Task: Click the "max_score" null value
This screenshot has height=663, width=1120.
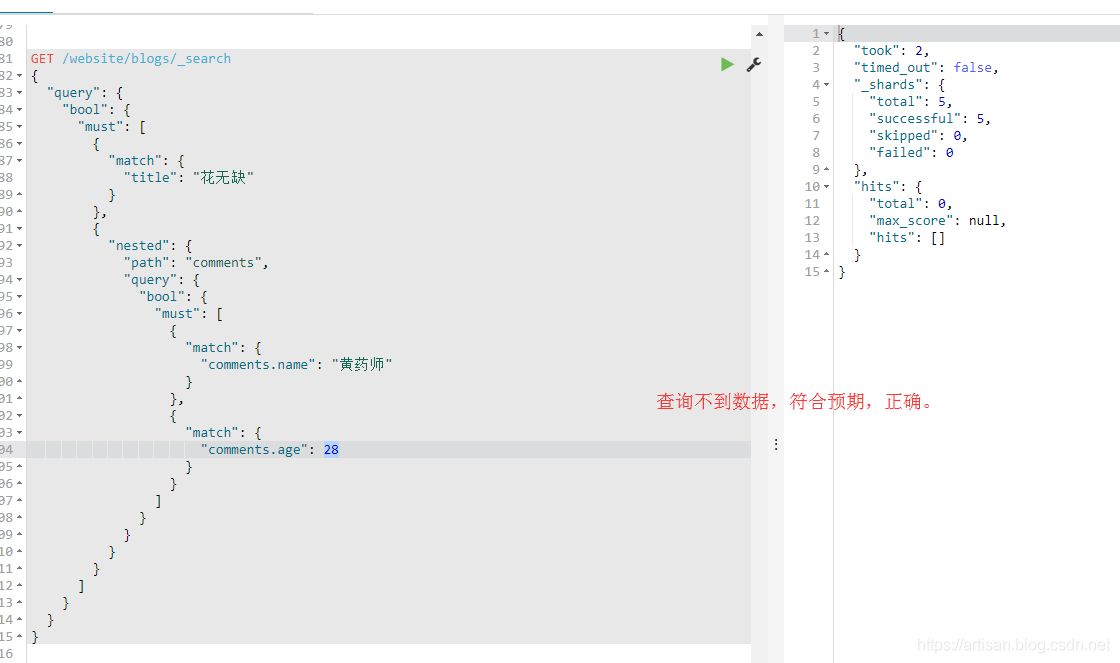Action: click(985, 221)
